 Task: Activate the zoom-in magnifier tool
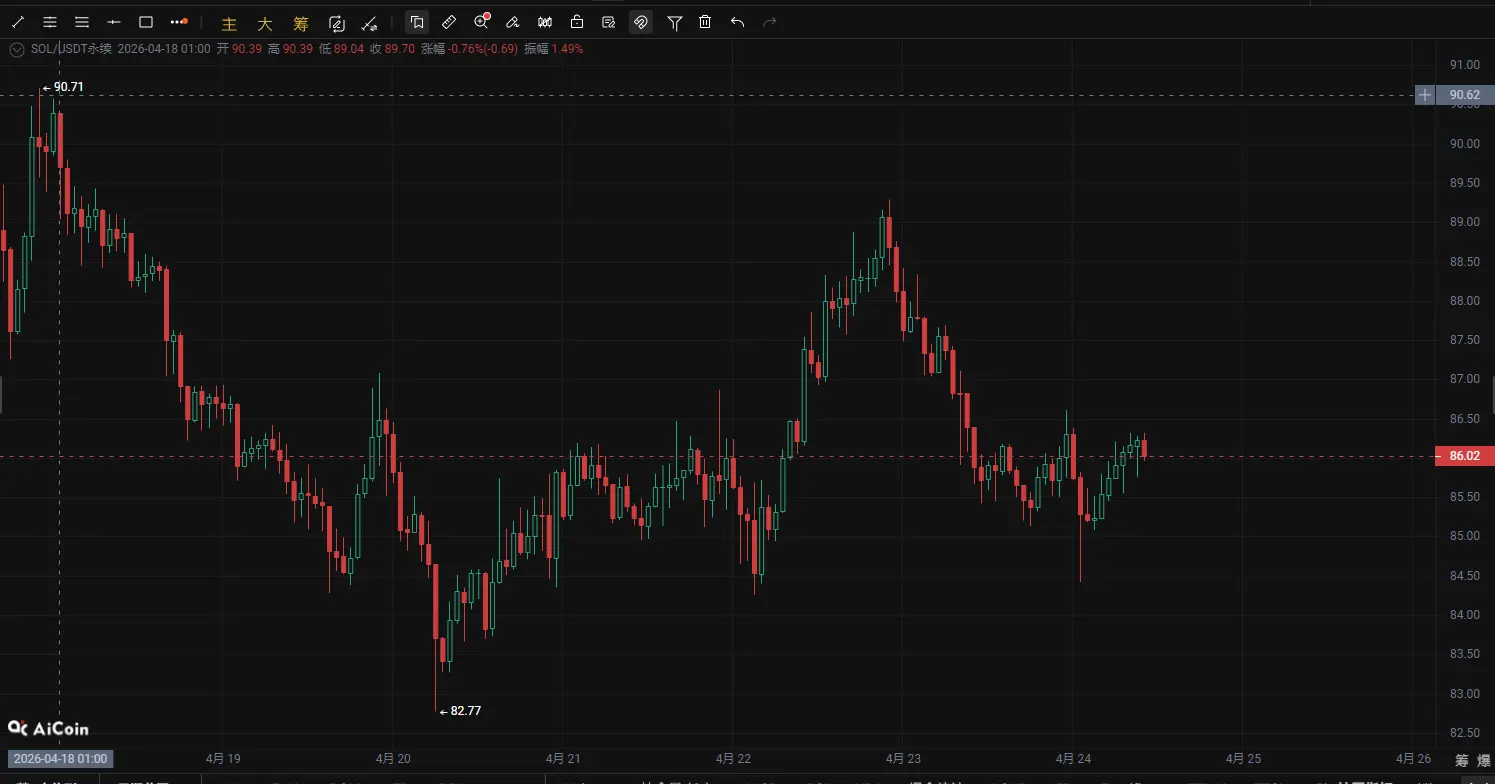click(481, 22)
